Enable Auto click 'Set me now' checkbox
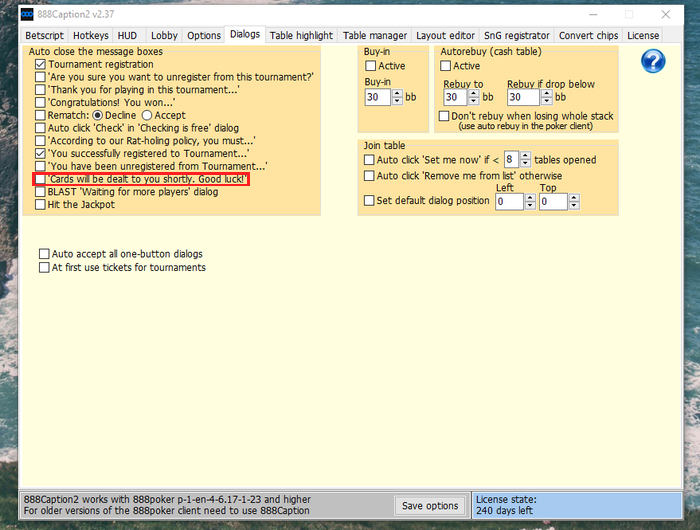700x530 pixels. (x=369, y=159)
